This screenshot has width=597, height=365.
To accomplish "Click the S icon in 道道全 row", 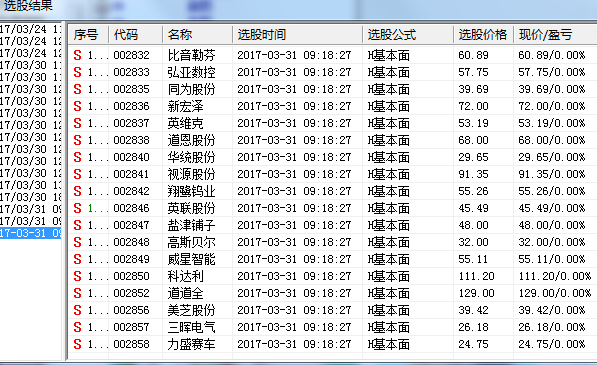I will (x=78, y=293).
